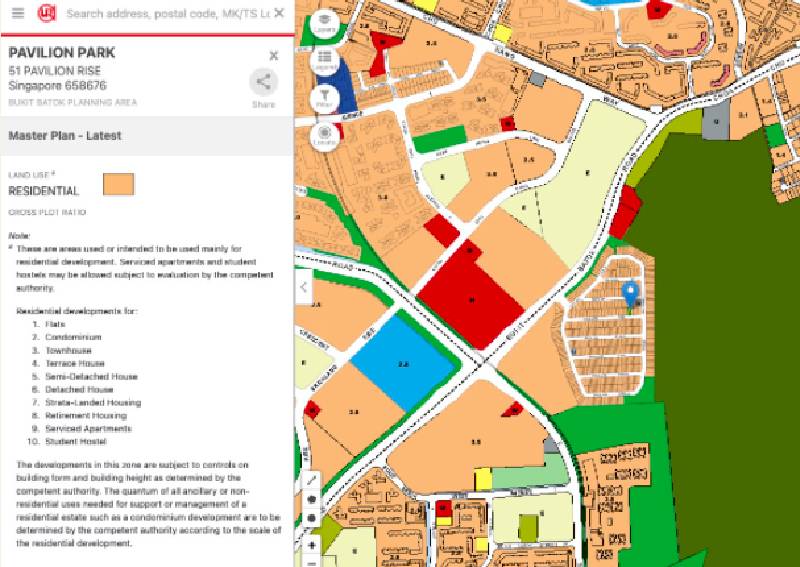The width and height of the screenshot is (800, 567).
Task: Collapse the side panel with arrow
Action: (x=304, y=287)
